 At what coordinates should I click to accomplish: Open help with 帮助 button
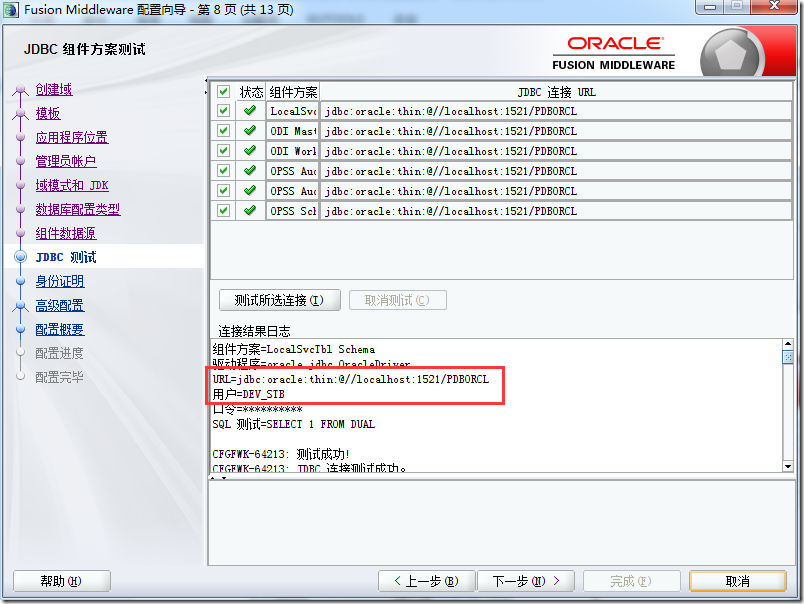[x=62, y=581]
